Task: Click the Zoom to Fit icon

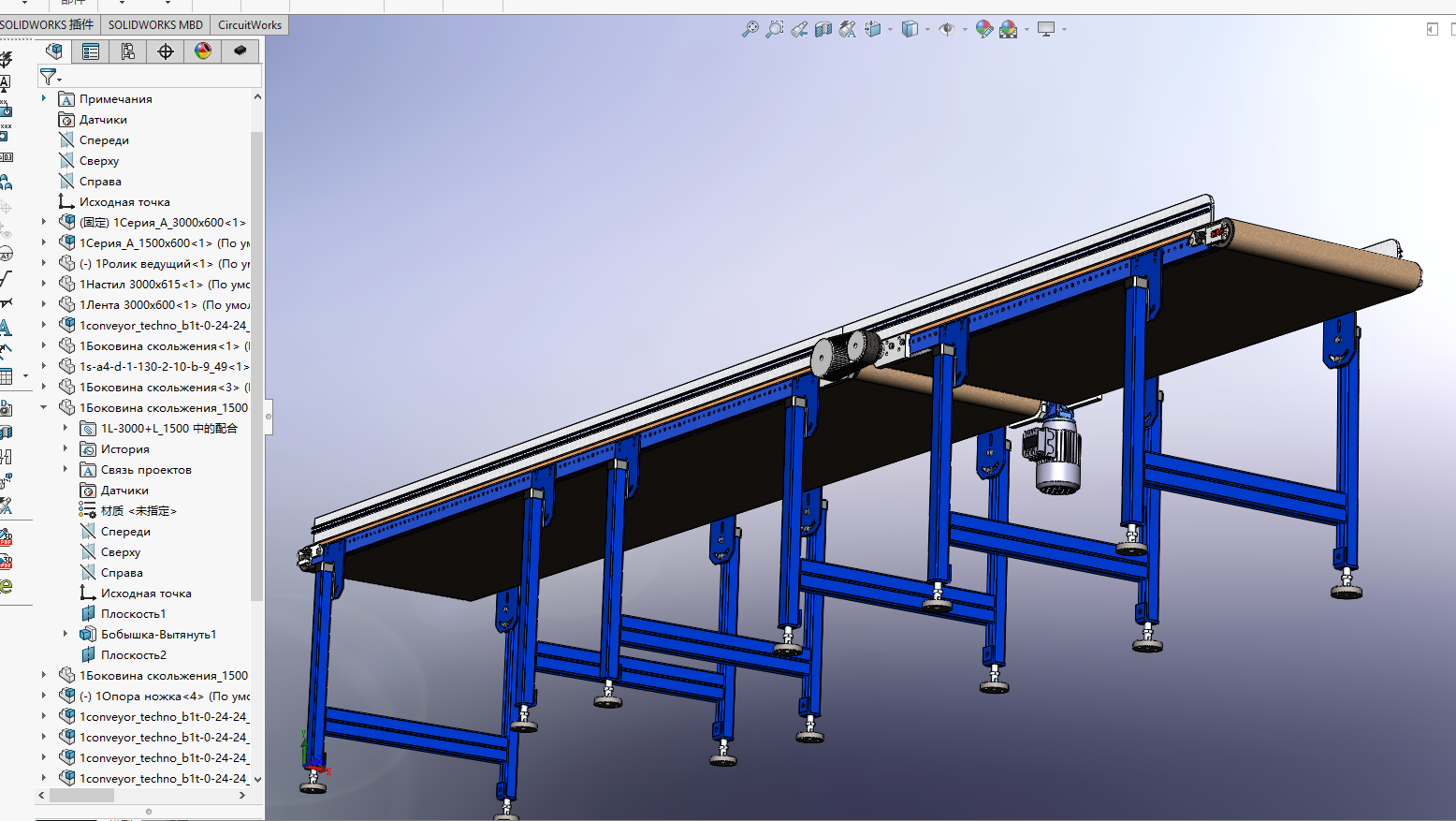Action: 750,29
